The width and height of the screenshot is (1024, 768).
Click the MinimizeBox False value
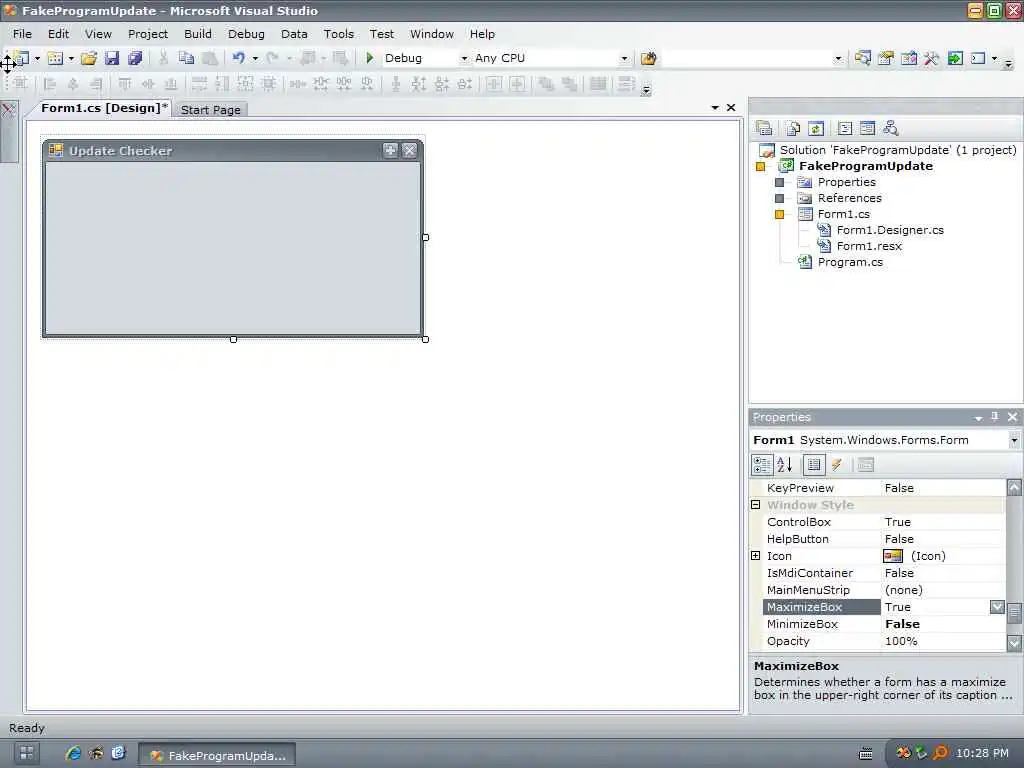click(x=902, y=624)
